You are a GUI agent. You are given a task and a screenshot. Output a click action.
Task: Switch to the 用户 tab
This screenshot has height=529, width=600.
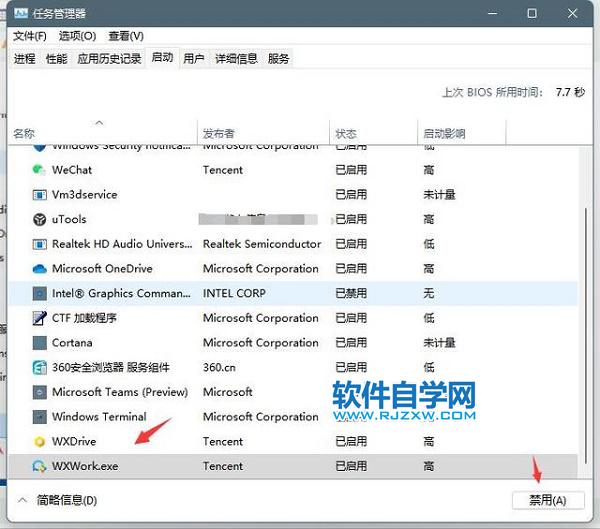(194, 59)
